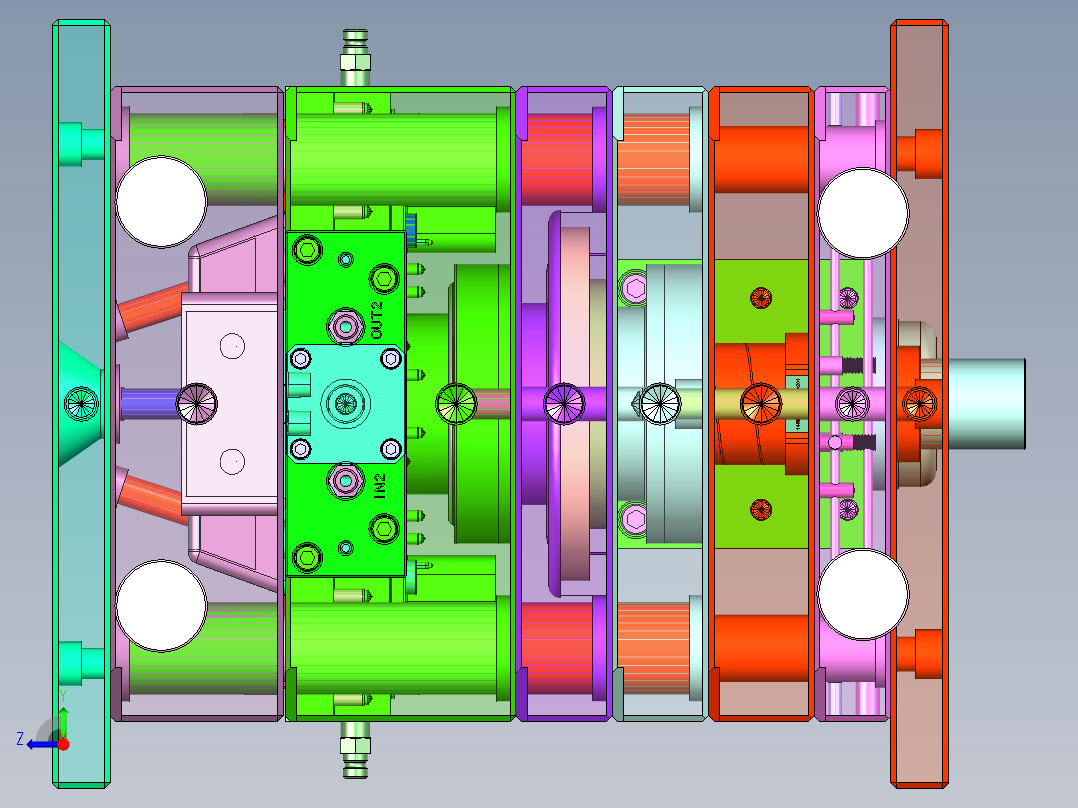Select the purple disc flange at center
The height and width of the screenshot is (808, 1078).
556,404
